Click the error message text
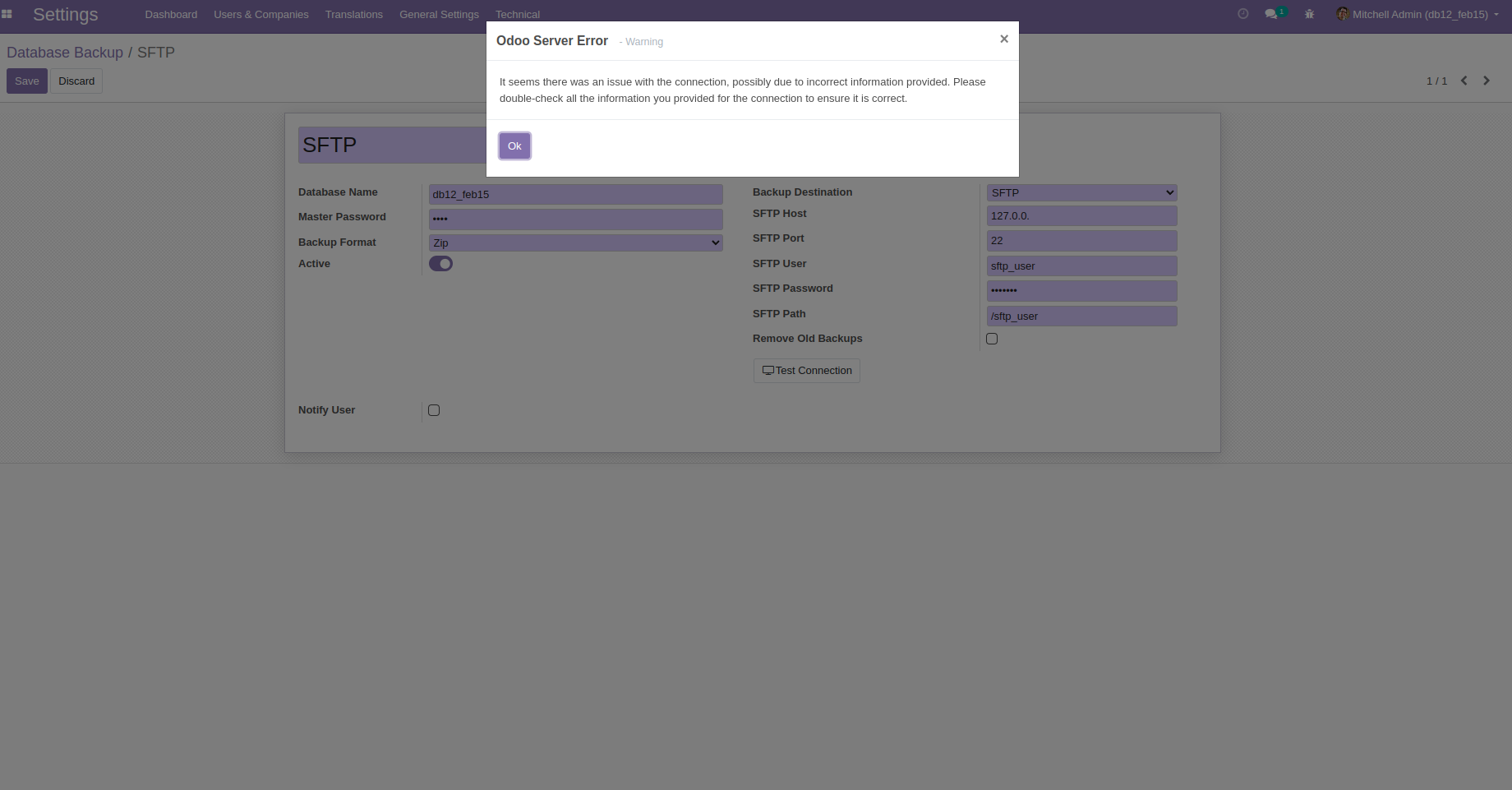This screenshot has width=1512, height=790. [743, 90]
